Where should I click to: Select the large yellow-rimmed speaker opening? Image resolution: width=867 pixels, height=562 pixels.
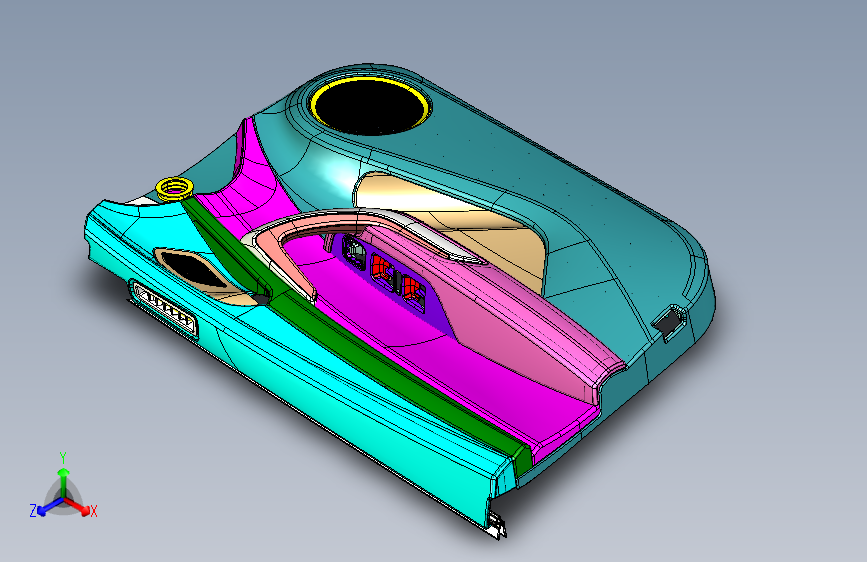pos(370,106)
